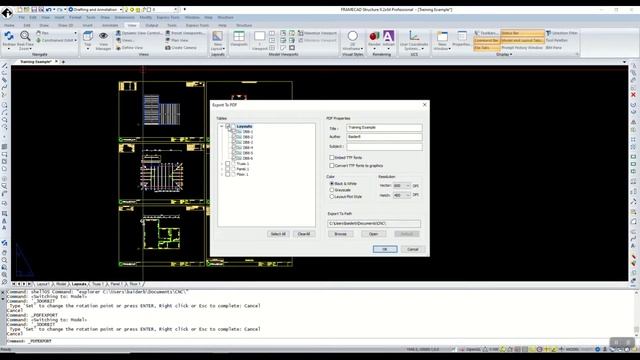The height and width of the screenshot is (360, 640).
Task: Open the Properties panel icon
Action: (462, 36)
